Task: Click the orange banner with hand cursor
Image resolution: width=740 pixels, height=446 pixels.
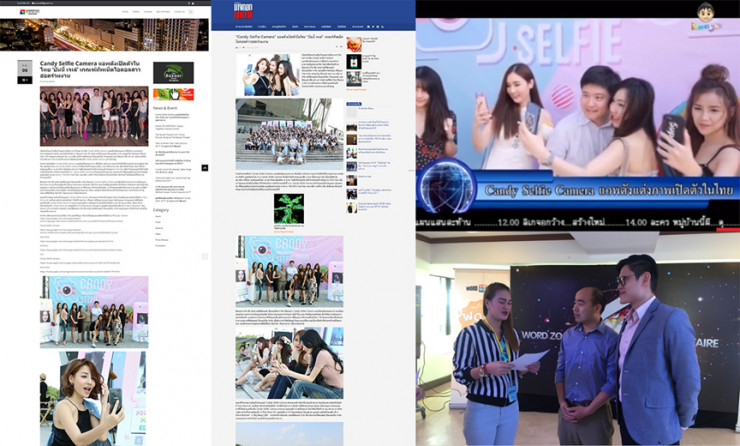Action: click(x=173, y=94)
